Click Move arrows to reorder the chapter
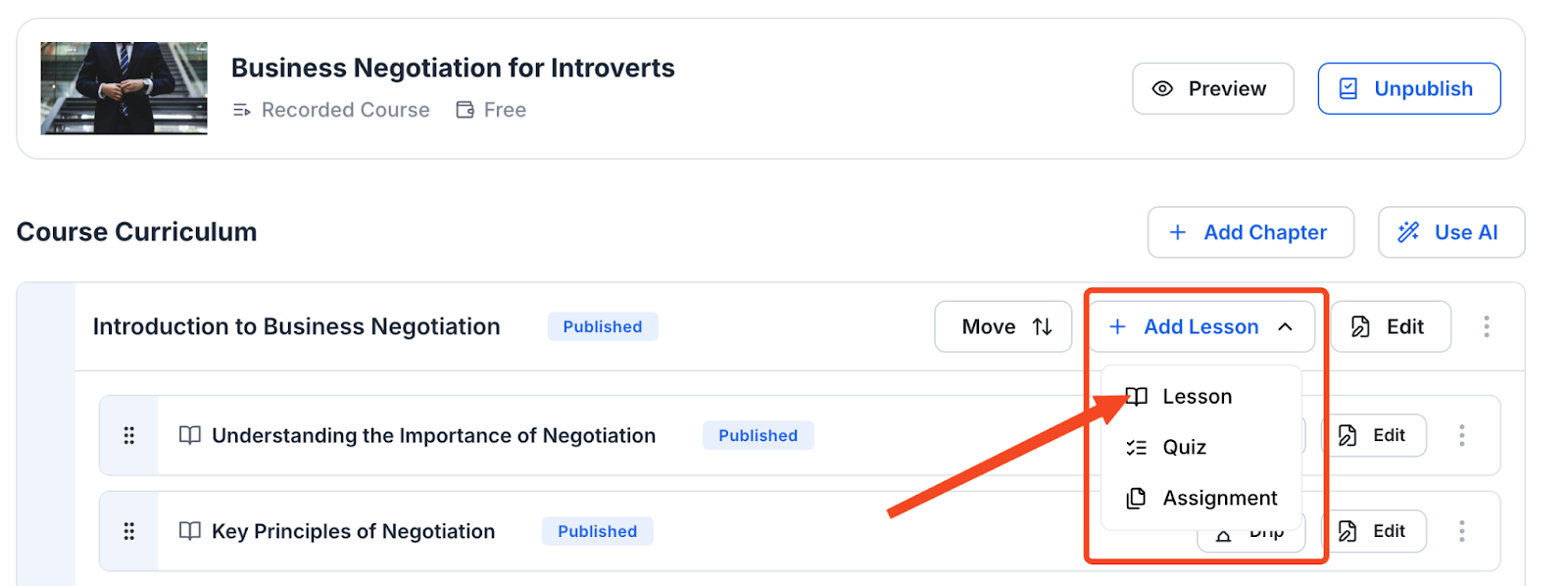Screen dimensions: 1568x586 [x=1003, y=326]
